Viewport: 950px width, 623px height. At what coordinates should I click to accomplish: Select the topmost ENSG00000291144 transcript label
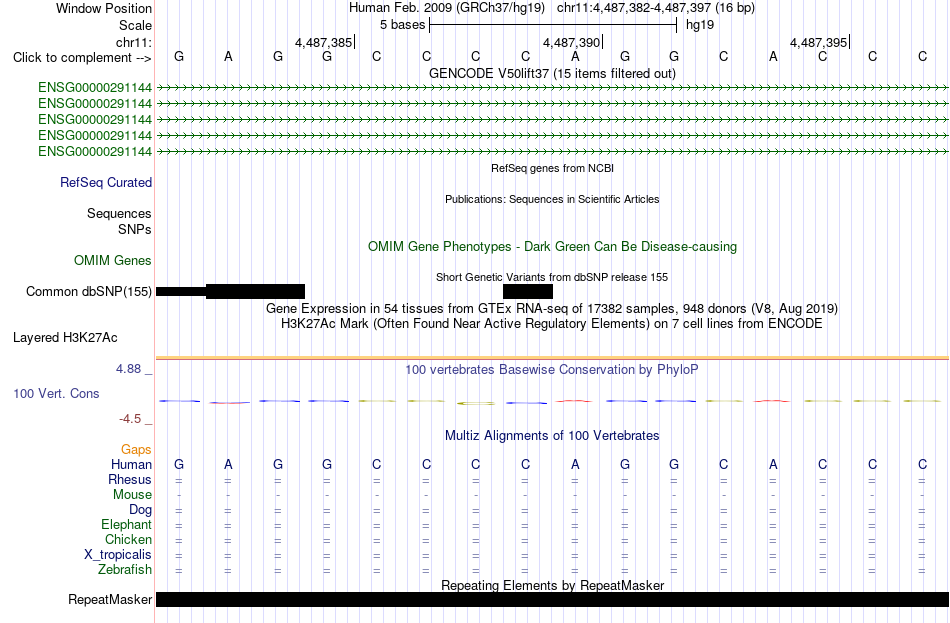point(95,87)
